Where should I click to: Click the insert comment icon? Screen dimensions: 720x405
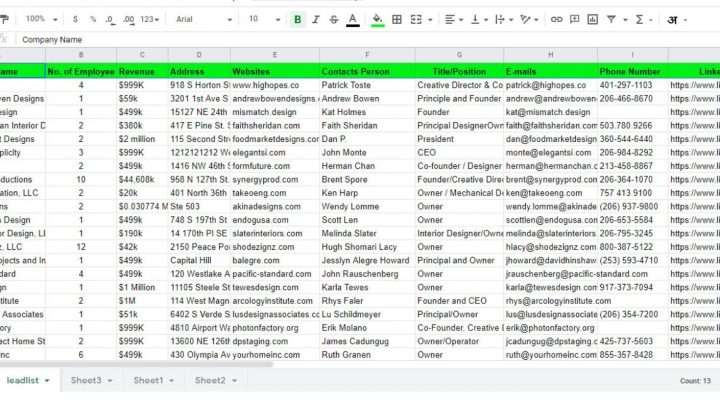click(575, 19)
